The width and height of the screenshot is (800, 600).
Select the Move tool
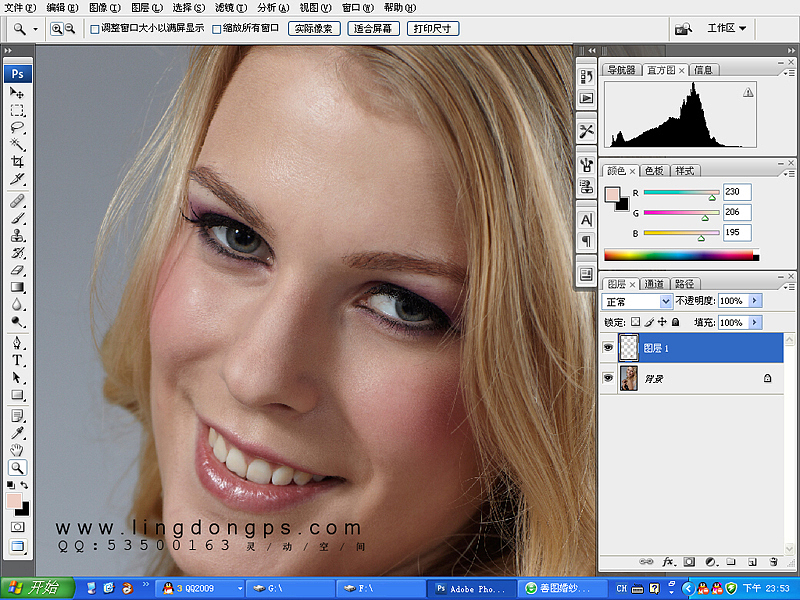17,93
